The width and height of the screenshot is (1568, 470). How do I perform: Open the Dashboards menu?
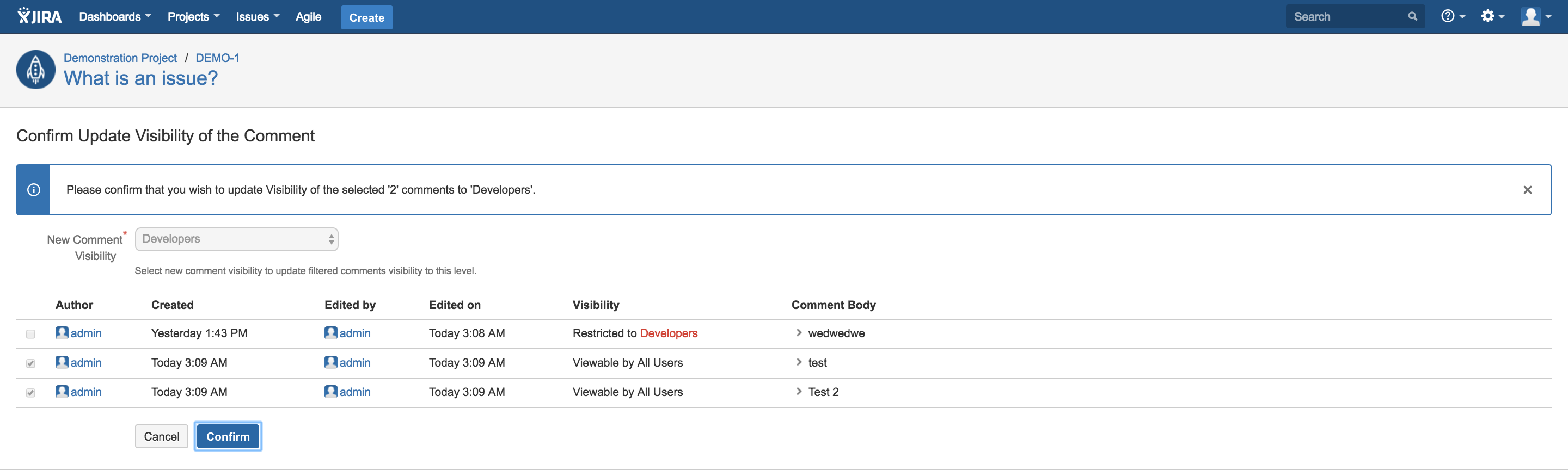114,16
